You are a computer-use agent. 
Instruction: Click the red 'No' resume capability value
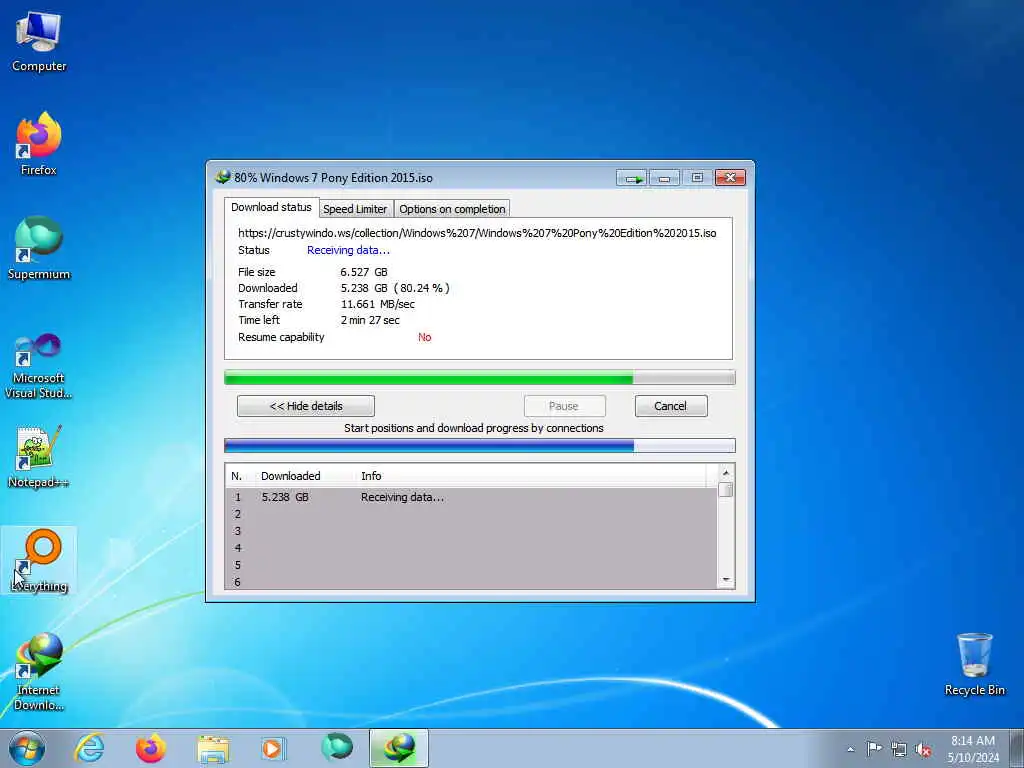point(424,337)
